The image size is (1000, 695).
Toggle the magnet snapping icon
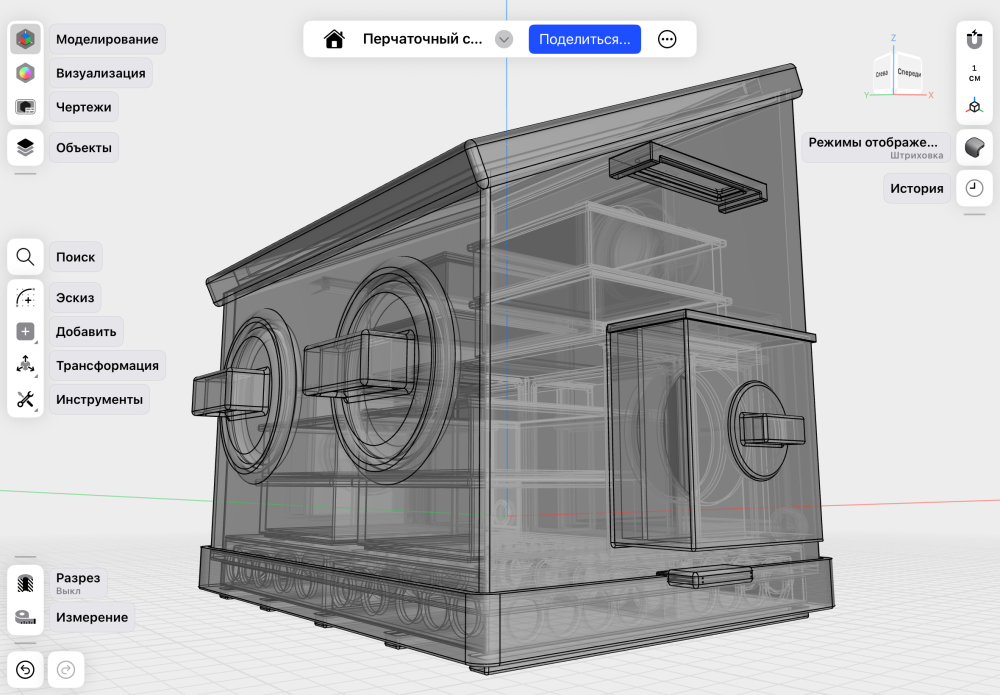[x=974, y=39]
